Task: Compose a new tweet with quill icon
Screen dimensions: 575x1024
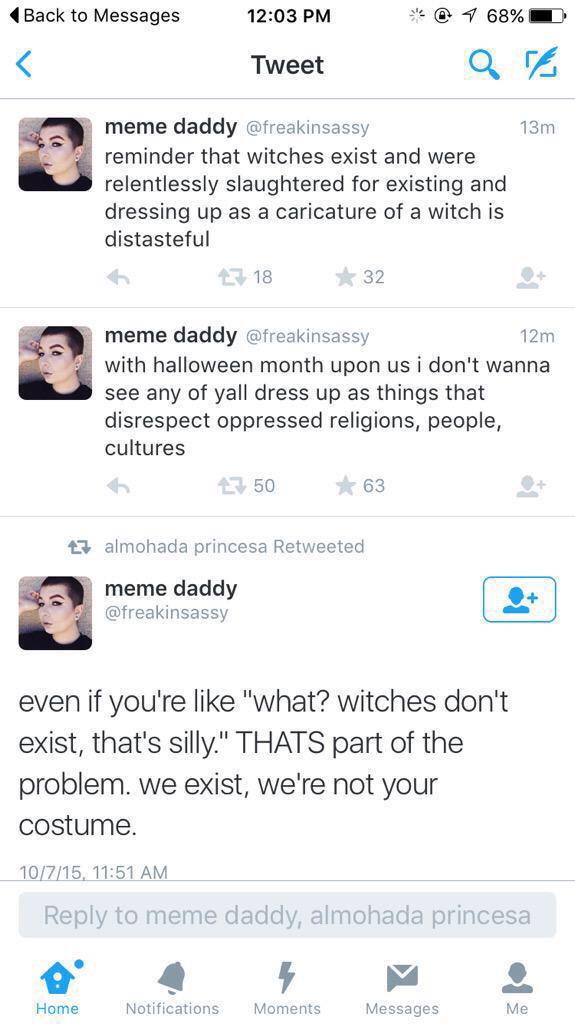Action: 541,63
